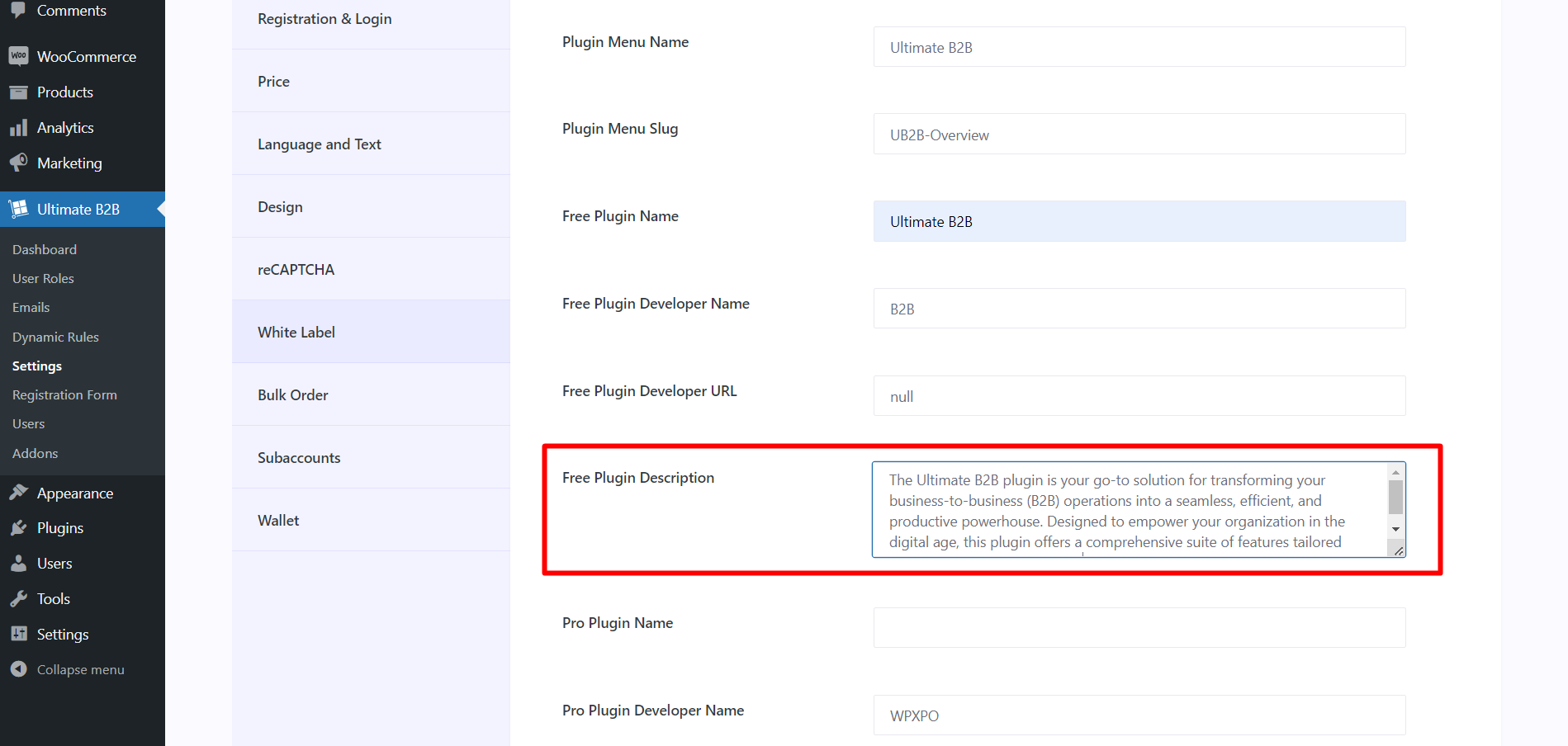Image resolution: width=1568 pixels, height=746 pixels.
Task: Select the Ultimate B2B menu label
Action: [x=78, y=210]
